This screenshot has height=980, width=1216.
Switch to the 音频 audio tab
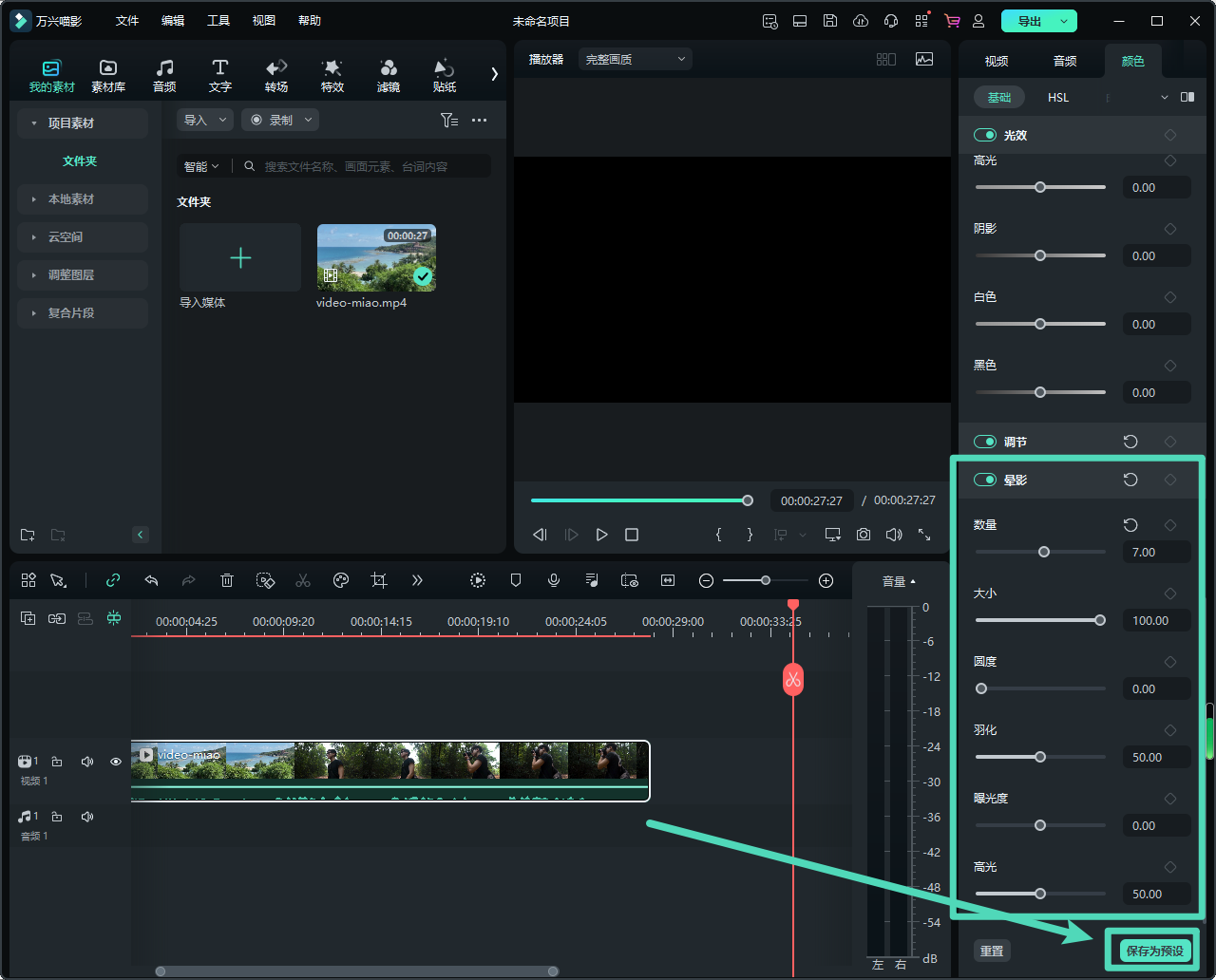pos(1065,61)
